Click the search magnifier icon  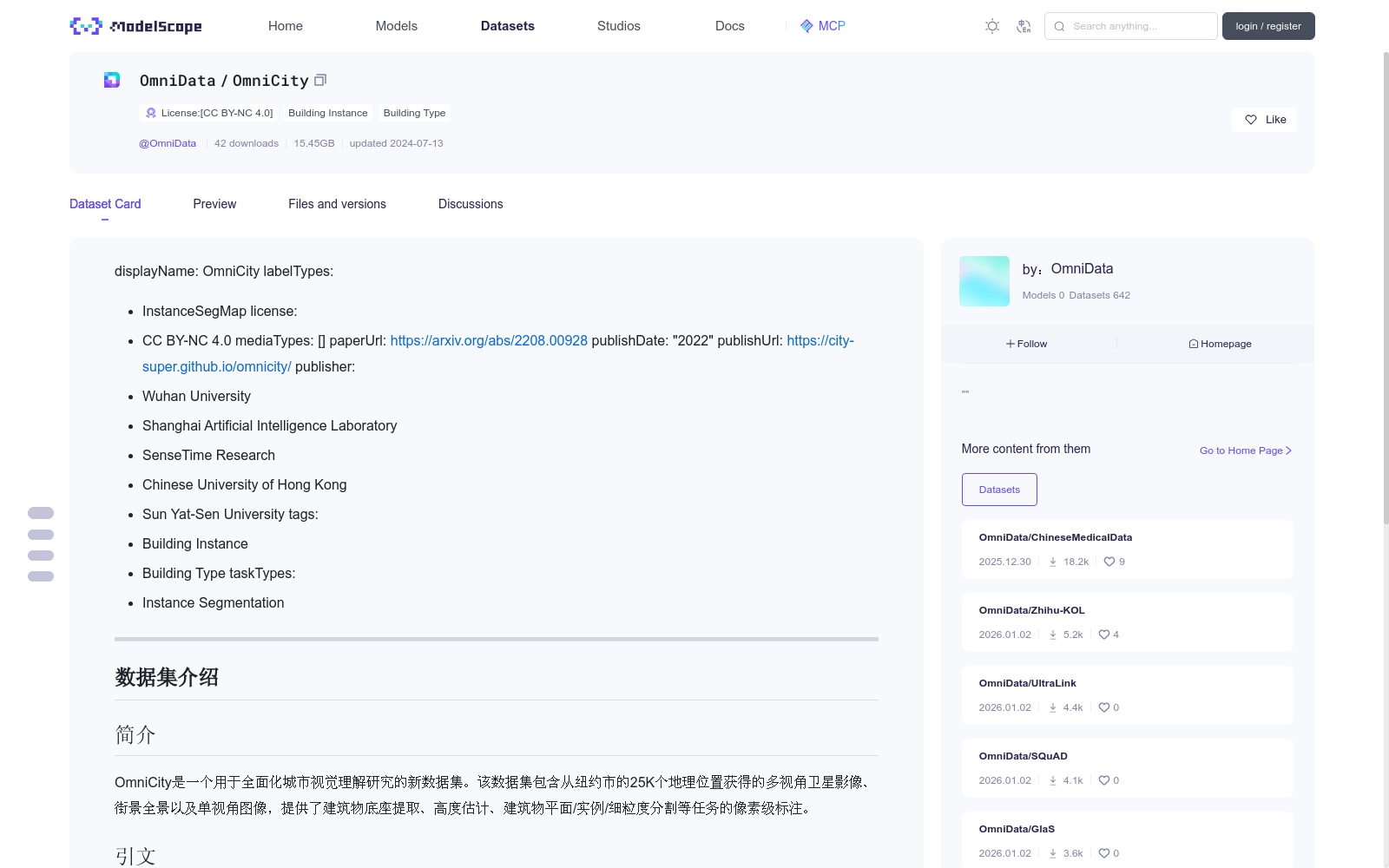coord(1059,26)
